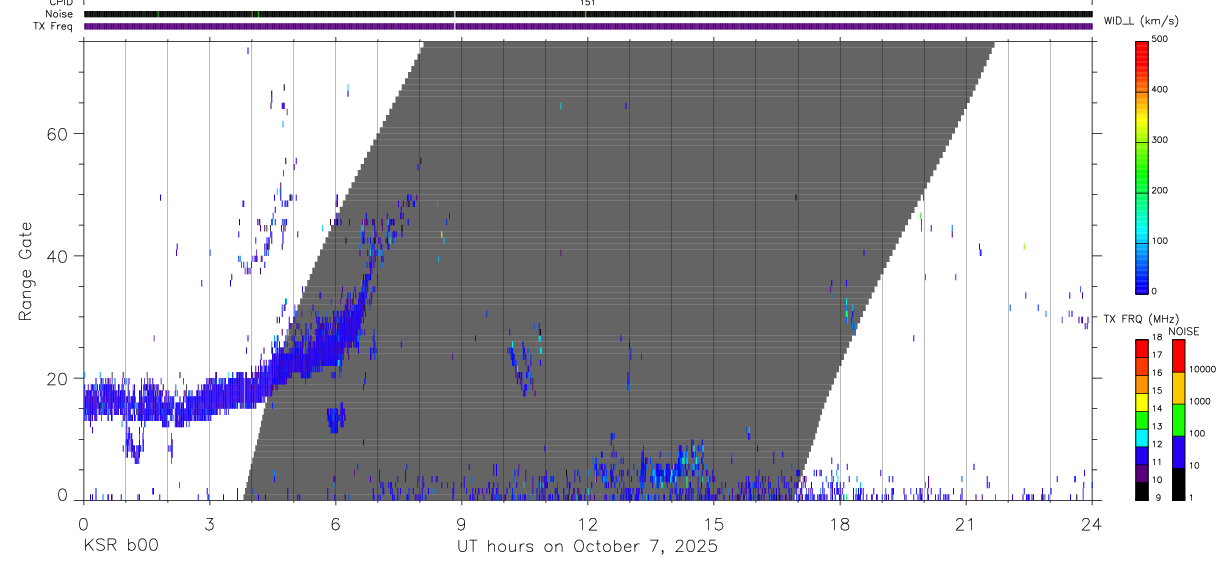Click the 'Range Gate' y-axis title
Image resolution: width=1228 pixels, height=567 pixels.
[26, 271]
